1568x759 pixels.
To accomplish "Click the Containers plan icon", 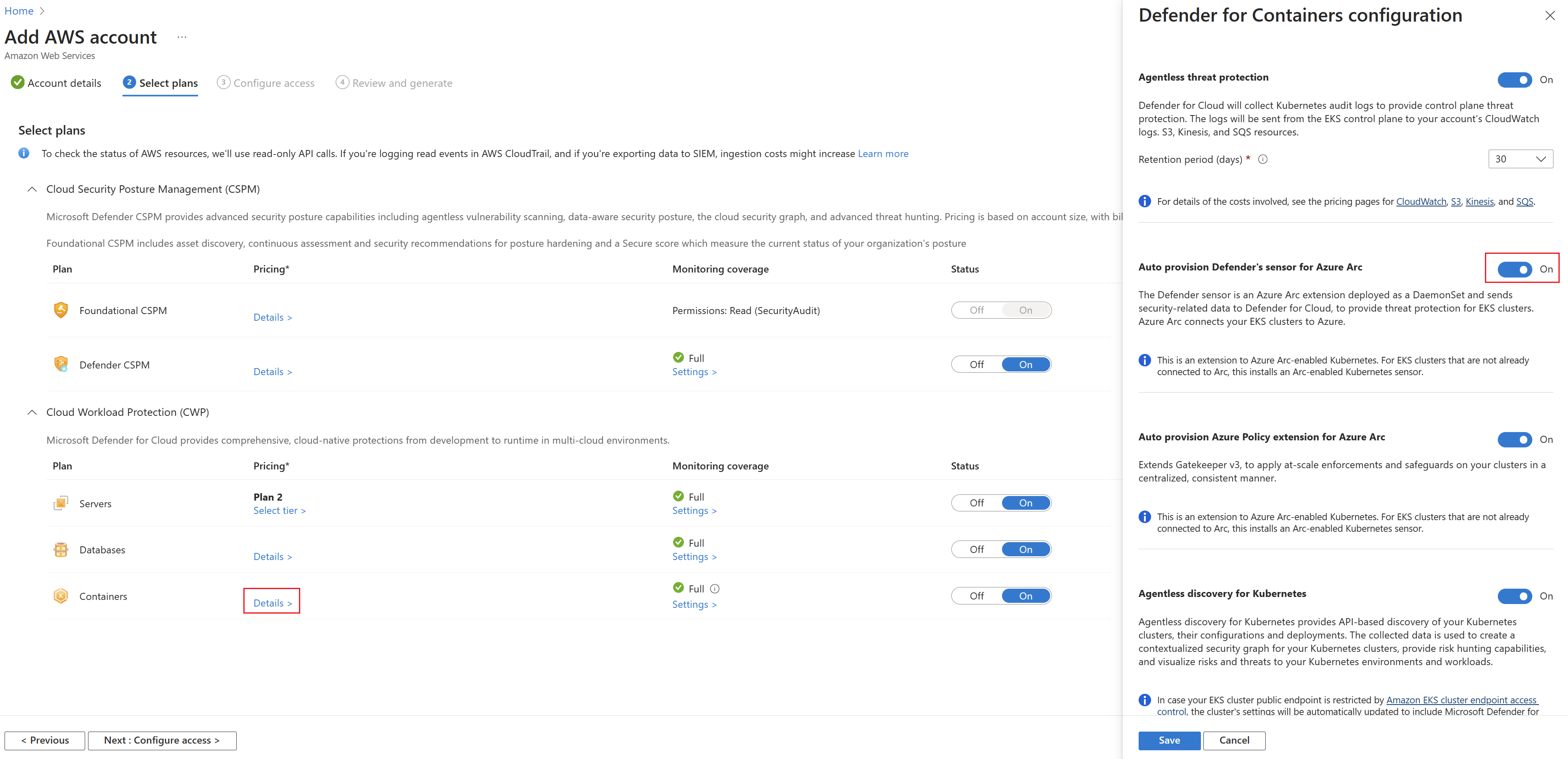I will coord(61,596).
